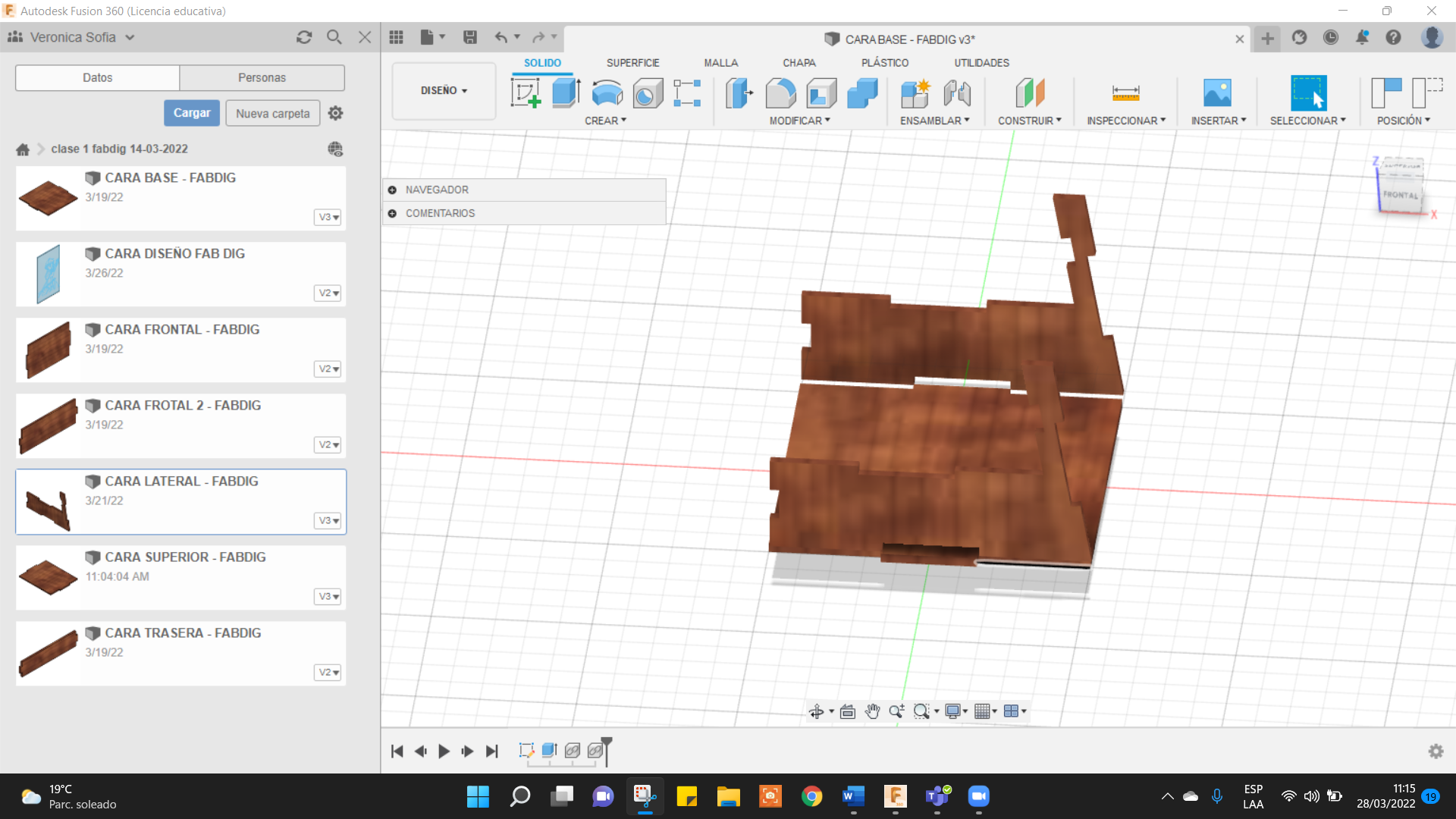Expand the NAVEGADOR panel
1456x819 pixels.
(392, 190)
